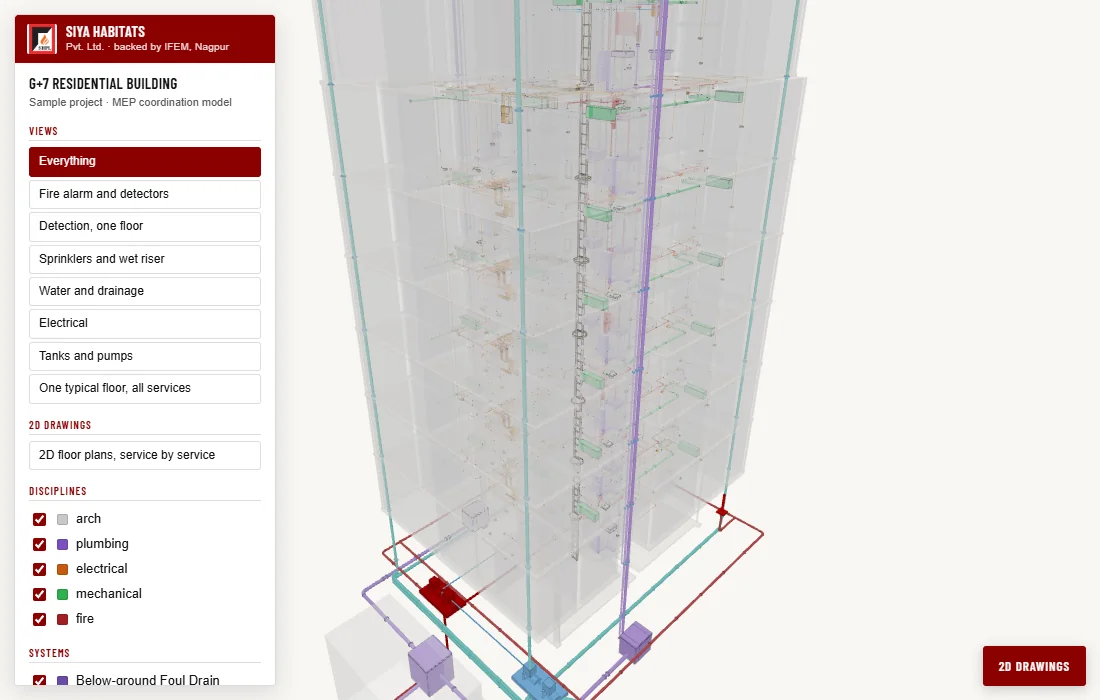Click the orange electrical color swatch
Screen dimensions: 1100x700
[62, 570]
